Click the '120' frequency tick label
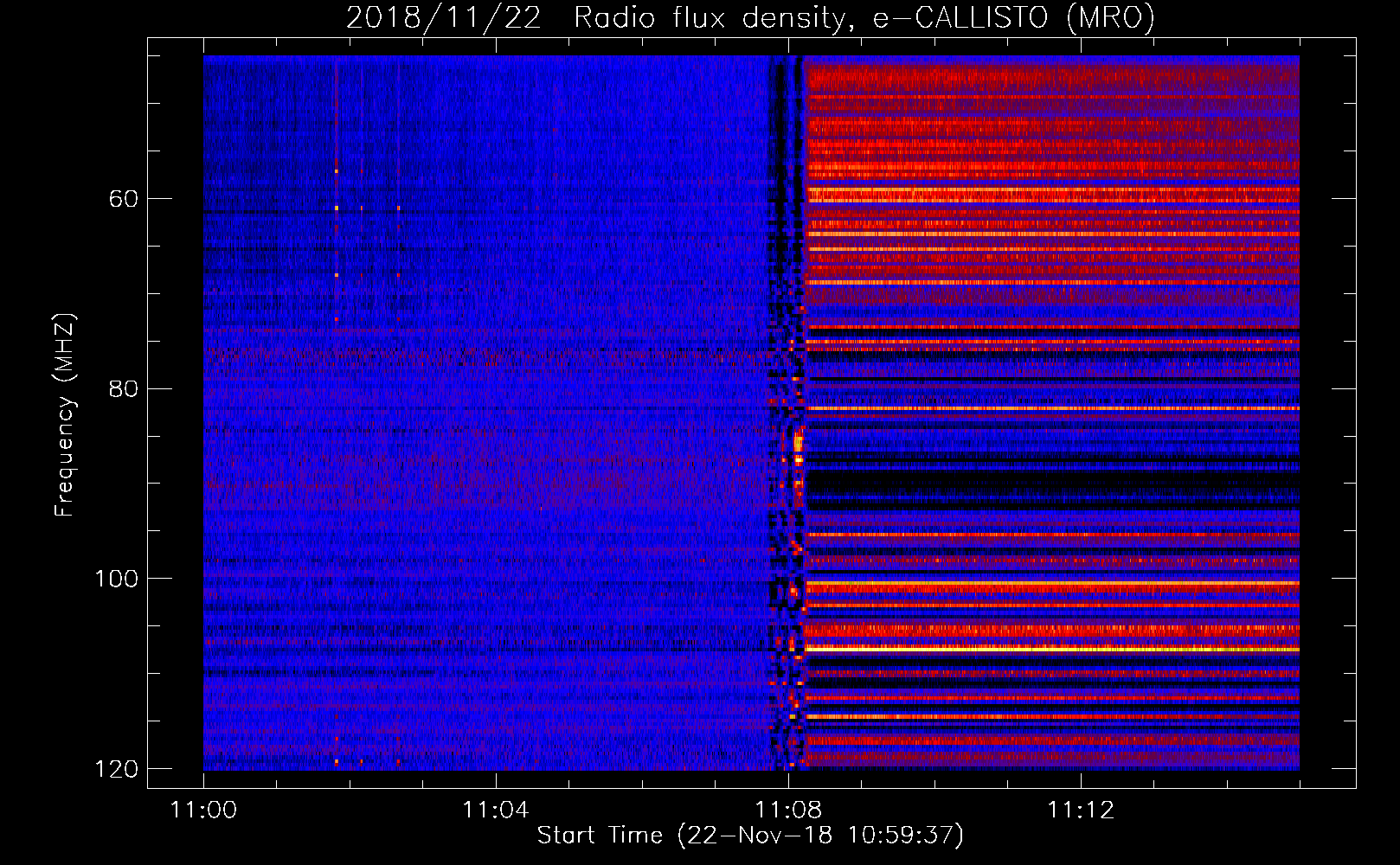Image resolution: width=1400 pixels, height=865 pixels. click(x=116, y=769)
